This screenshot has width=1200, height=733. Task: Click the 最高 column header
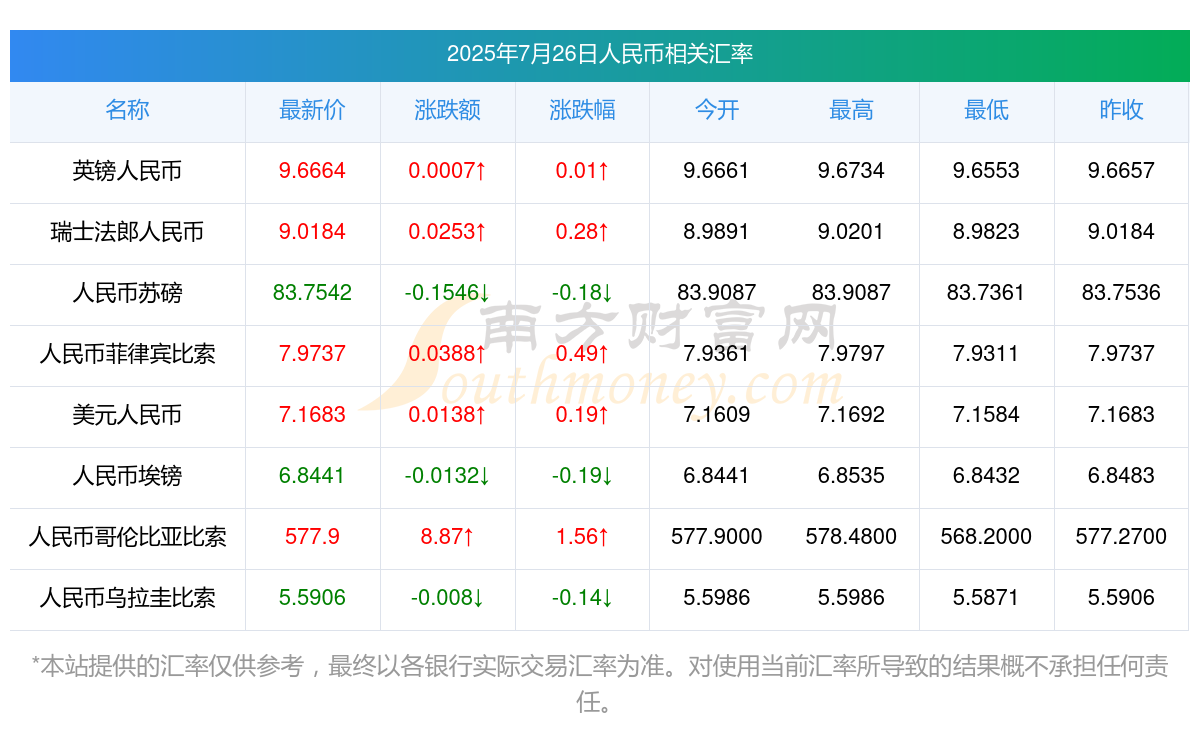pyautogui.click(x=852, y=110)
